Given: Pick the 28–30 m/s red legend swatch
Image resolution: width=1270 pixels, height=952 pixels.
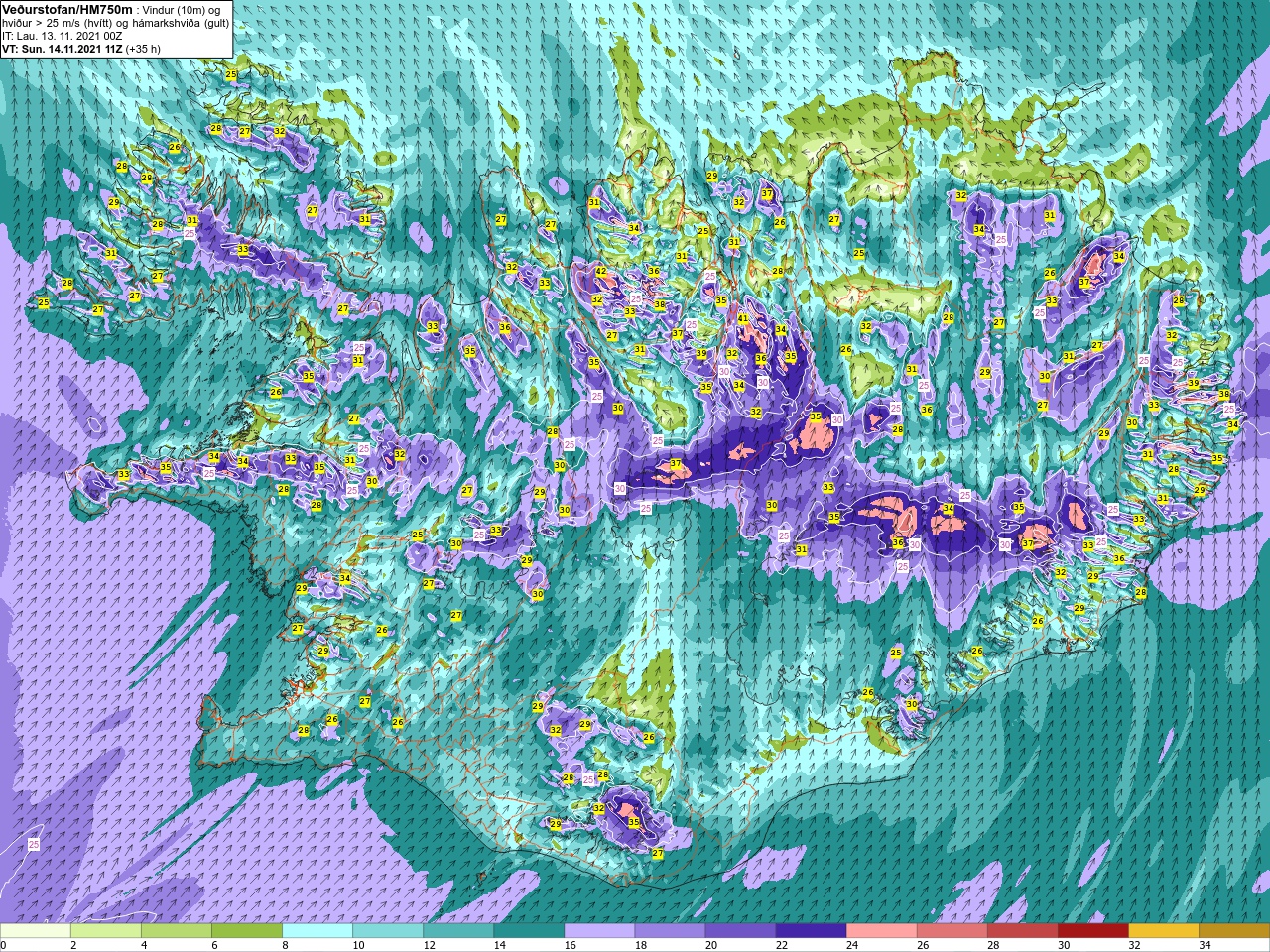Looking at the screenshot, I should (1022, 931).
